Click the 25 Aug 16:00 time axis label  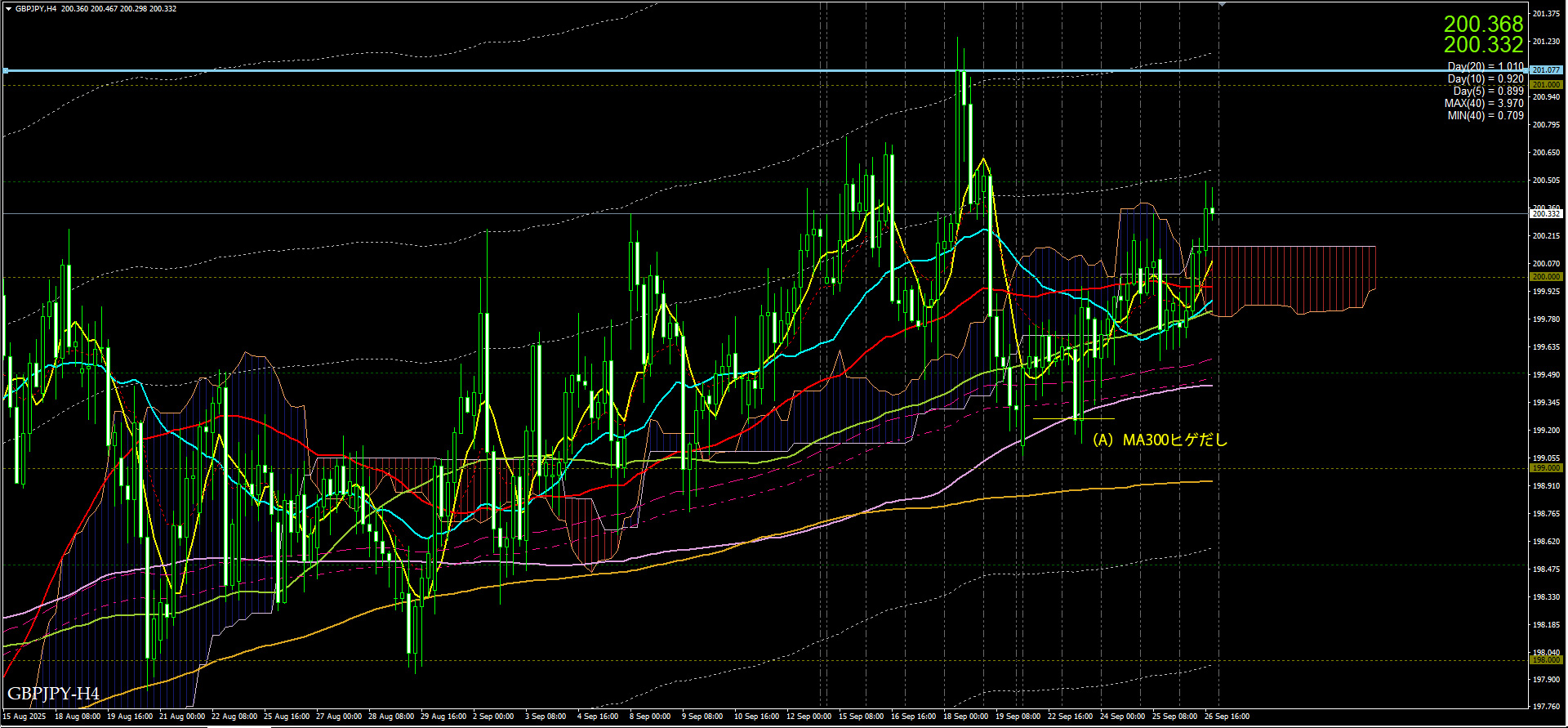287,717
